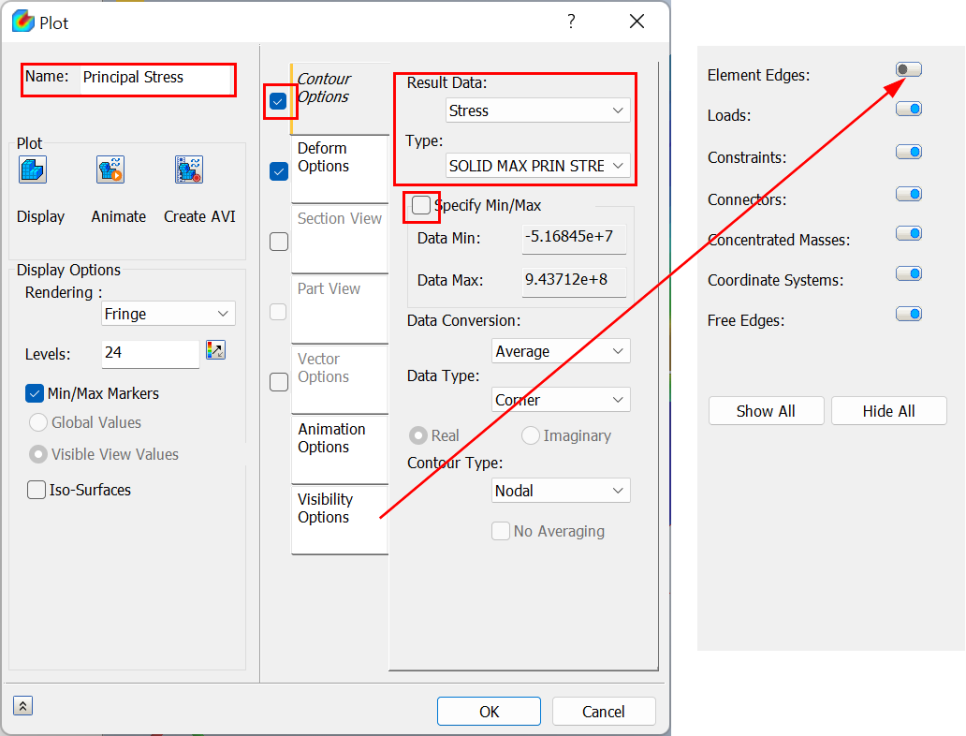This screenshot has width=966, height=736.
Task: Check the Specify Min/Max checkbox
Action: point(422,205)
